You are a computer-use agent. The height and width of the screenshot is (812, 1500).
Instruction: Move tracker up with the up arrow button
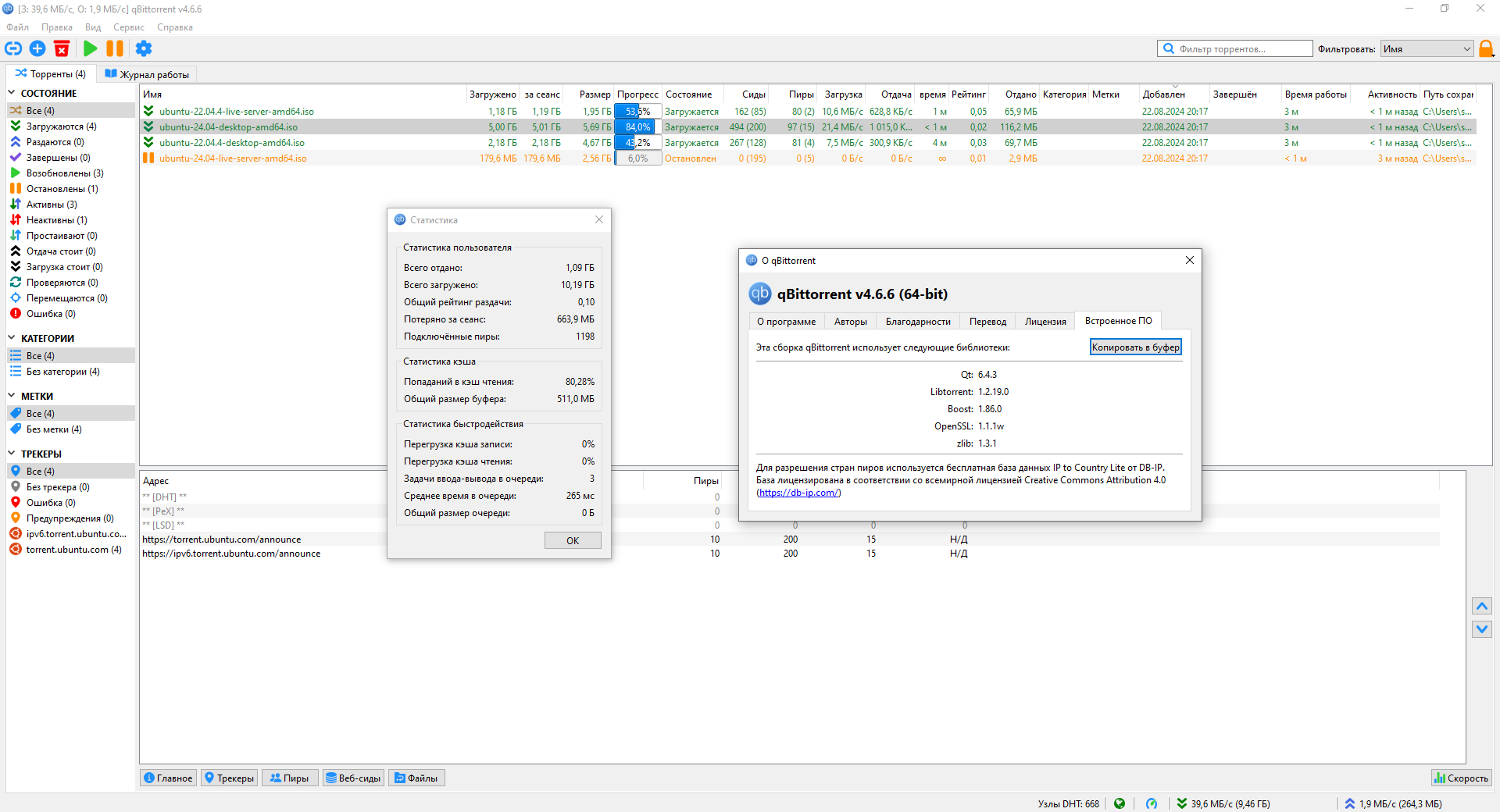tap(1482, 606)
